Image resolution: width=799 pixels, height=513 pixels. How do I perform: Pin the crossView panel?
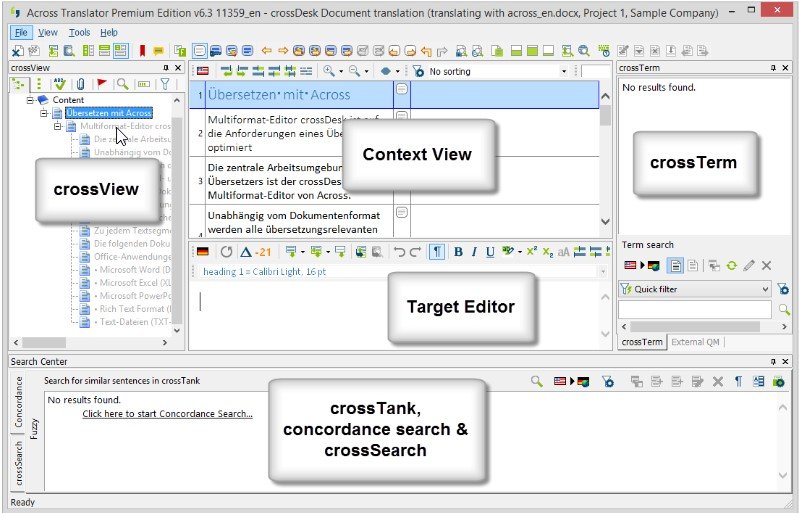166,68
